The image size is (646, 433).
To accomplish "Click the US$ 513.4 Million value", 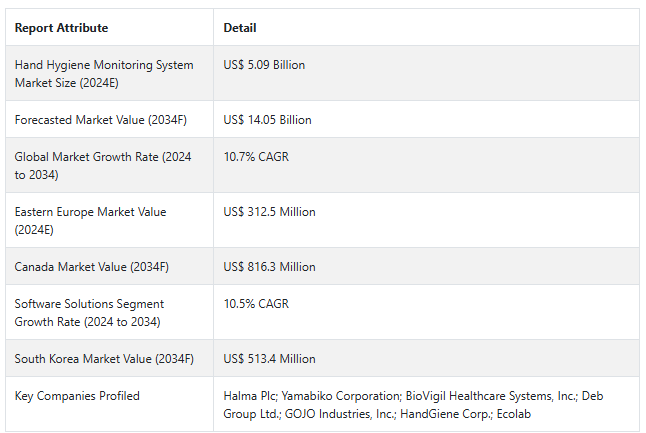I will 269,359.
